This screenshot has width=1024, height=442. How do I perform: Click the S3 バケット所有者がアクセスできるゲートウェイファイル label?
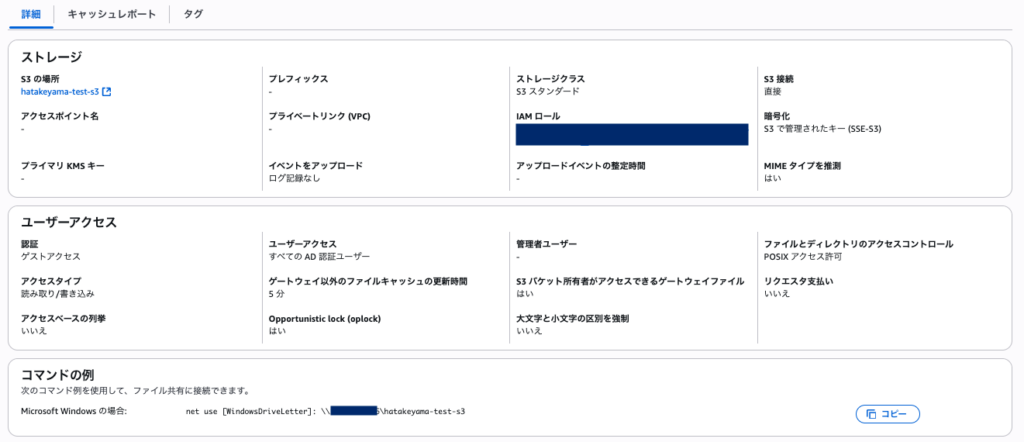(630, 281)
